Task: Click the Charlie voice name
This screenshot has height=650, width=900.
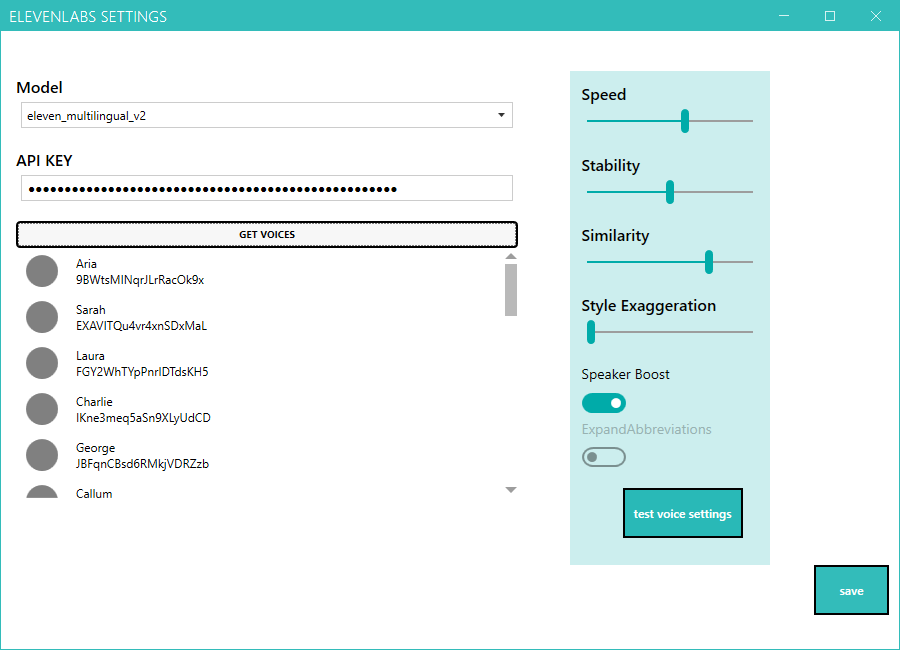Action: coord(94,401)
